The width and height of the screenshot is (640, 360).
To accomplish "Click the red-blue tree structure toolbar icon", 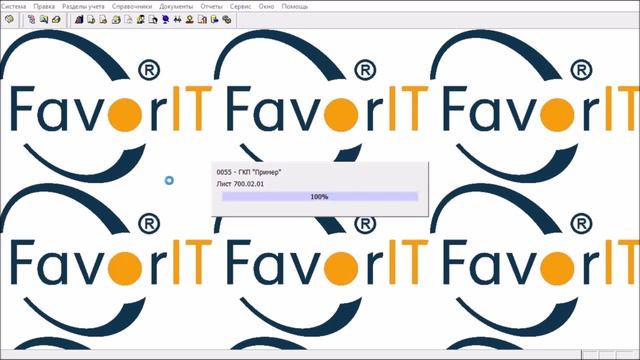I will point(31,20).
